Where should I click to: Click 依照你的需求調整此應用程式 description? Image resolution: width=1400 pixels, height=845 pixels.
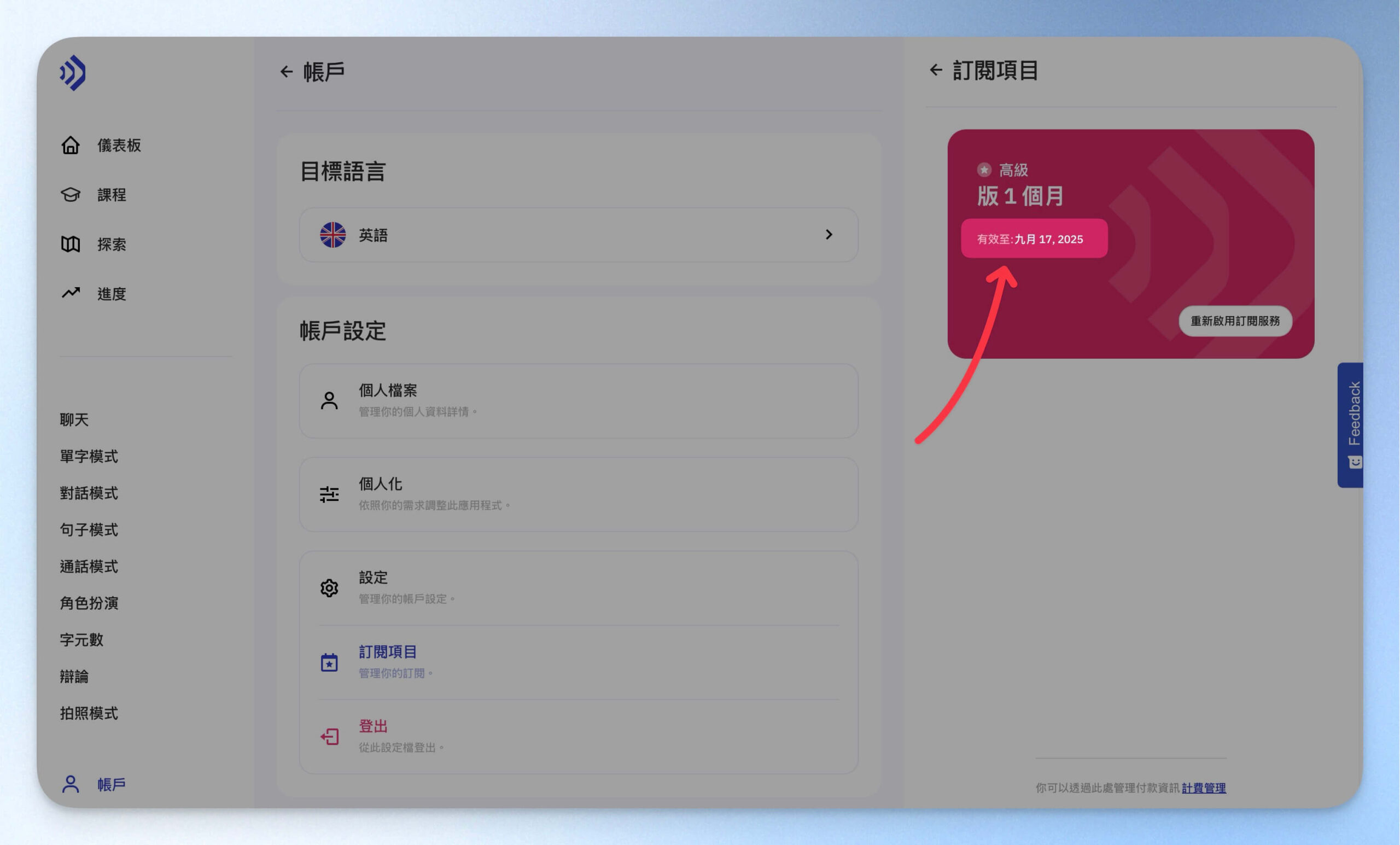click(435, 505)
